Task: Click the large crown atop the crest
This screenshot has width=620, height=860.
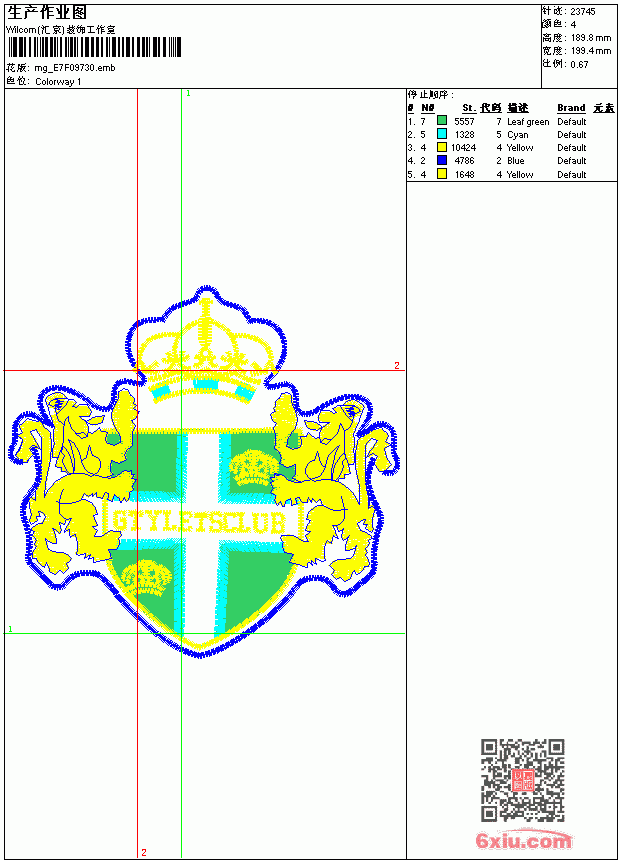Action: (205, 350)
